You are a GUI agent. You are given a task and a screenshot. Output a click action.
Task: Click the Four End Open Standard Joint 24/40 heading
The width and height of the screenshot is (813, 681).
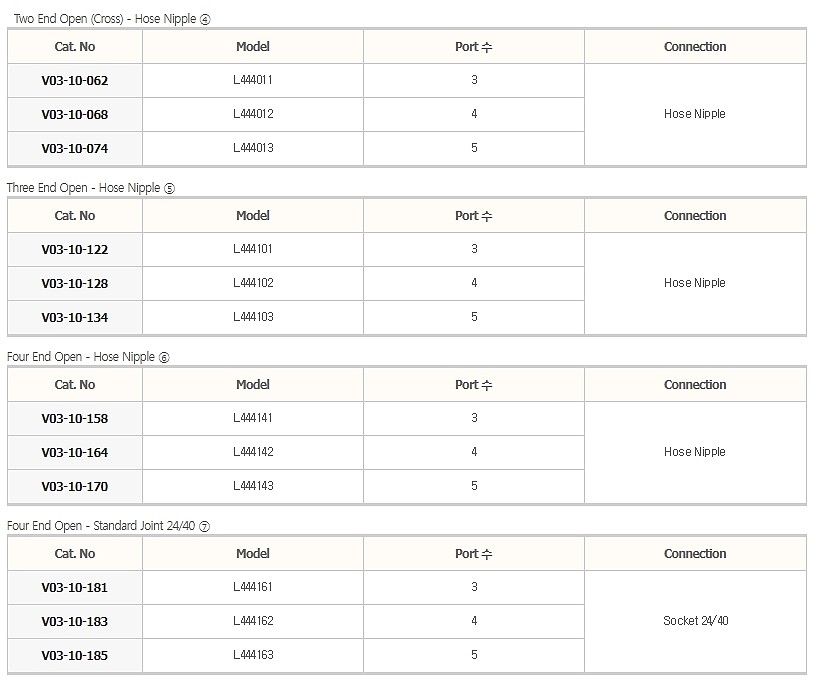click(x=108, y=526)
